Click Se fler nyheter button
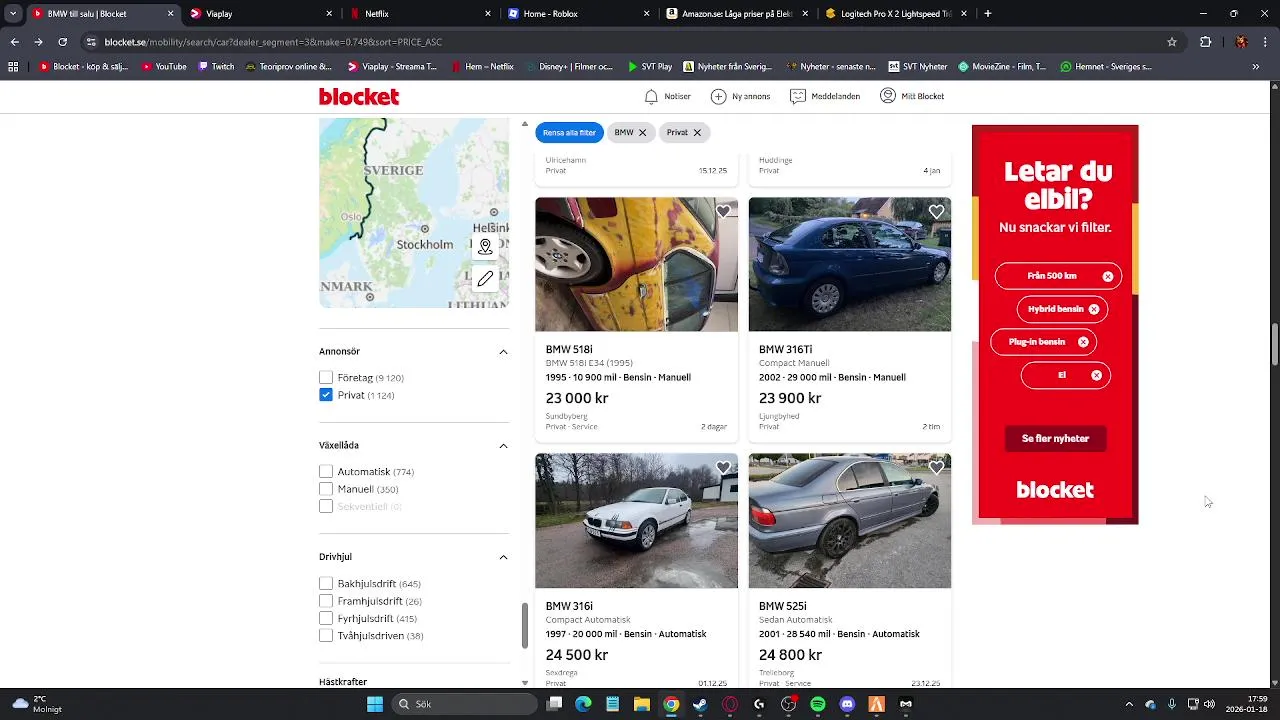Screen dimensions: 1280x720 1055,439
